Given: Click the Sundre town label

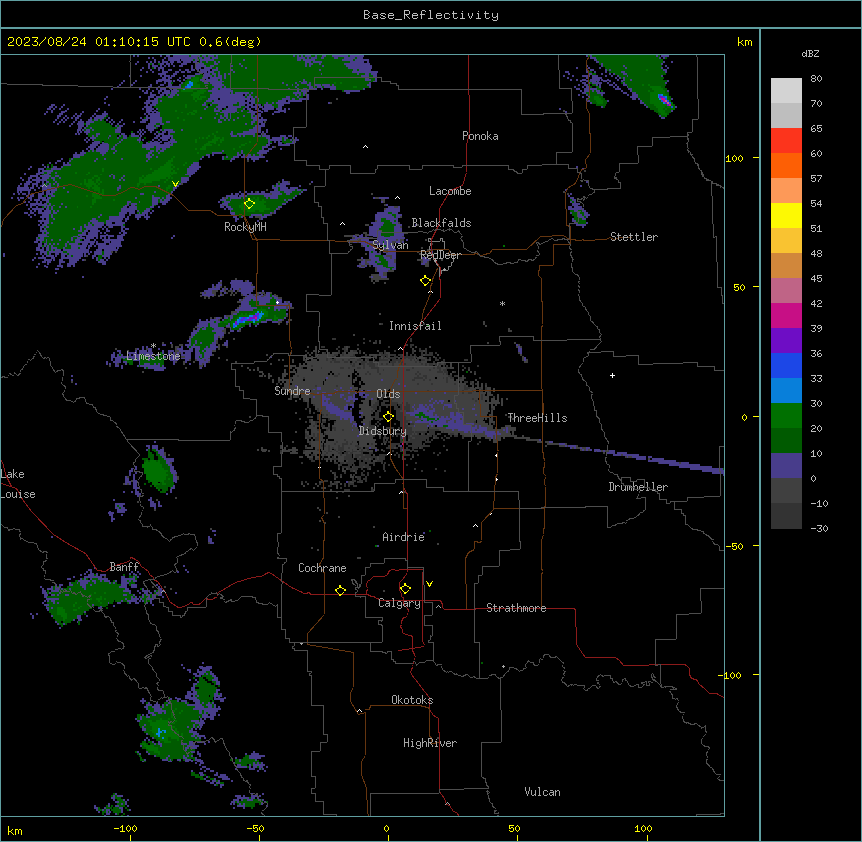Looking at the screenshot, I should tap(292, 391).
